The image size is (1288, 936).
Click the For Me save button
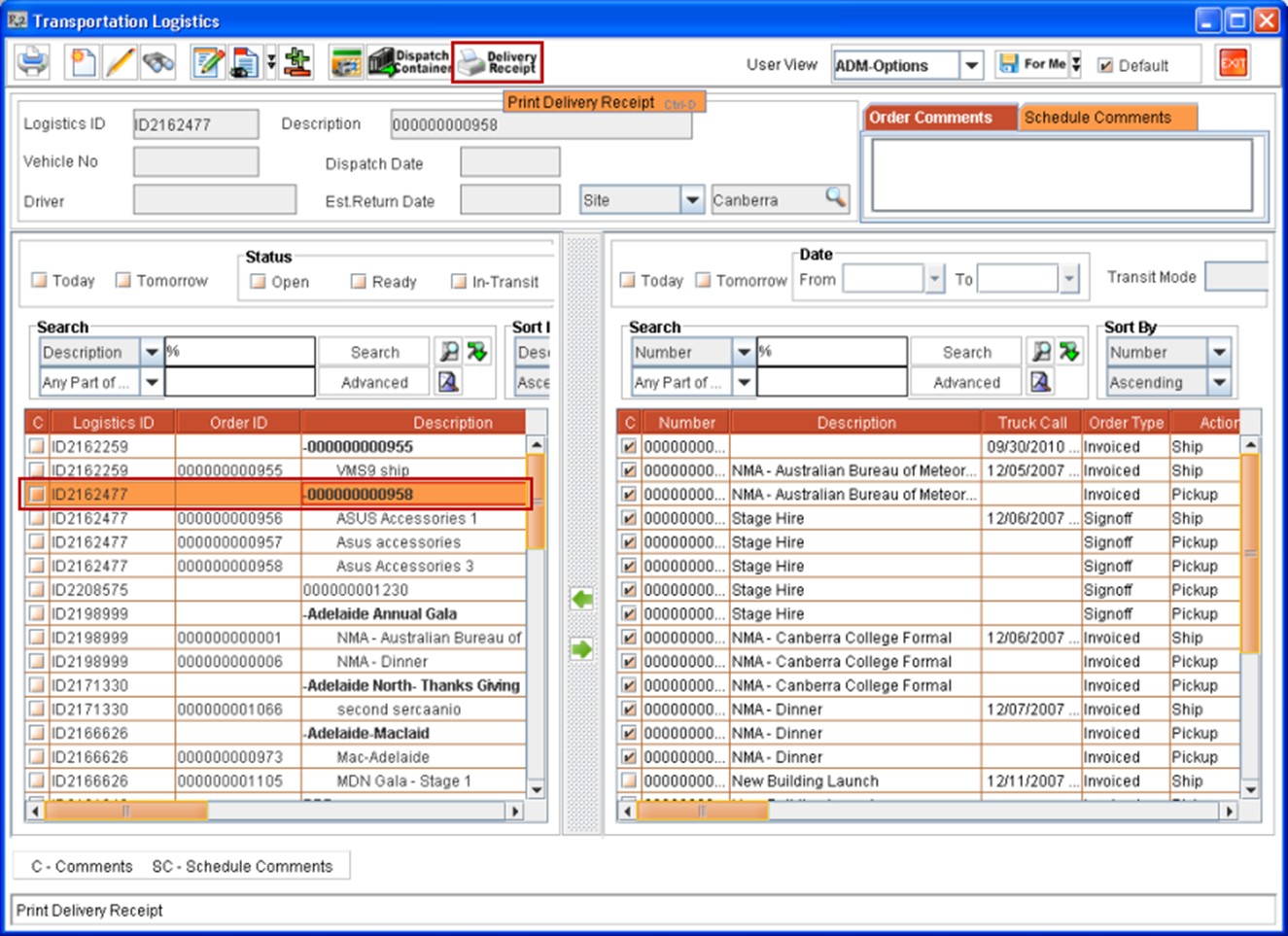1031,64
